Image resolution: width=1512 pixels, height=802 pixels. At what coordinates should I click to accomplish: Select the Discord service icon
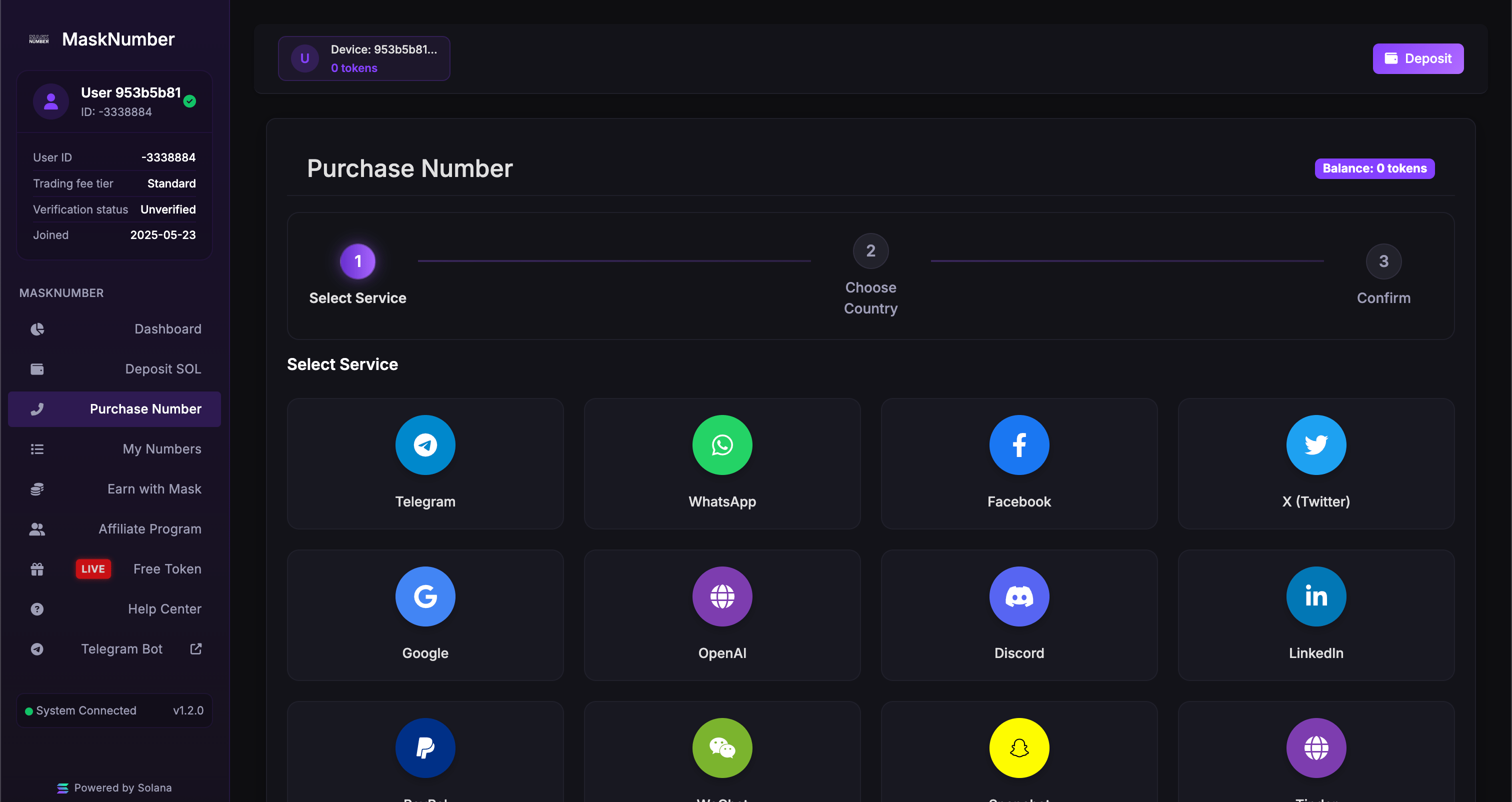pos(1019,596)
